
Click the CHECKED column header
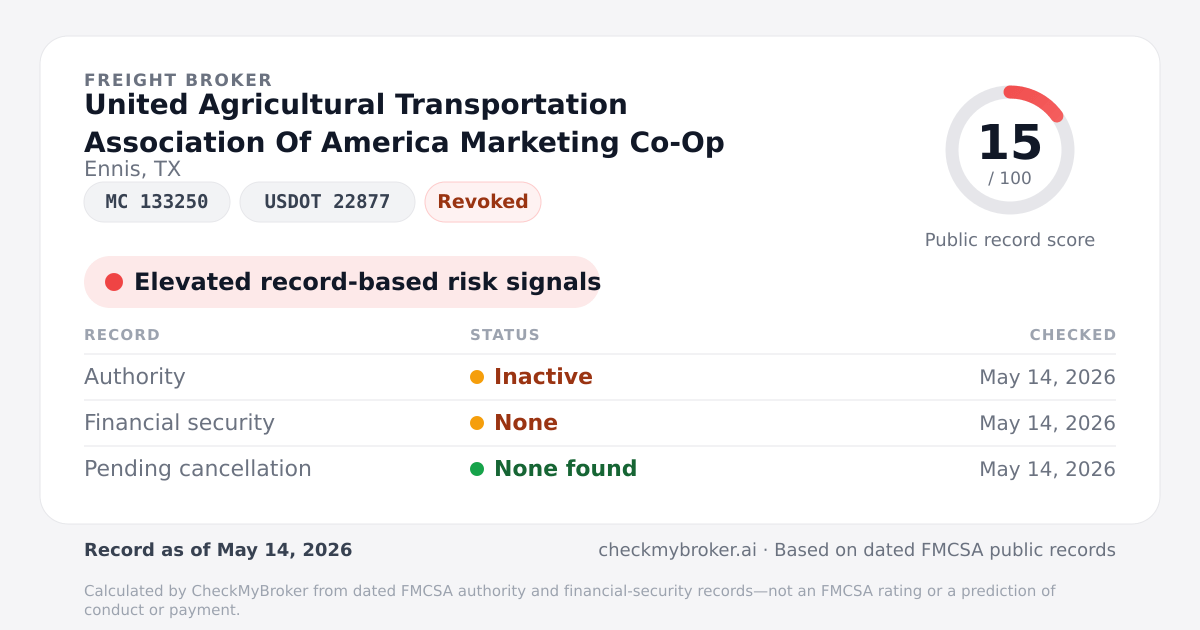[1073, 335]
